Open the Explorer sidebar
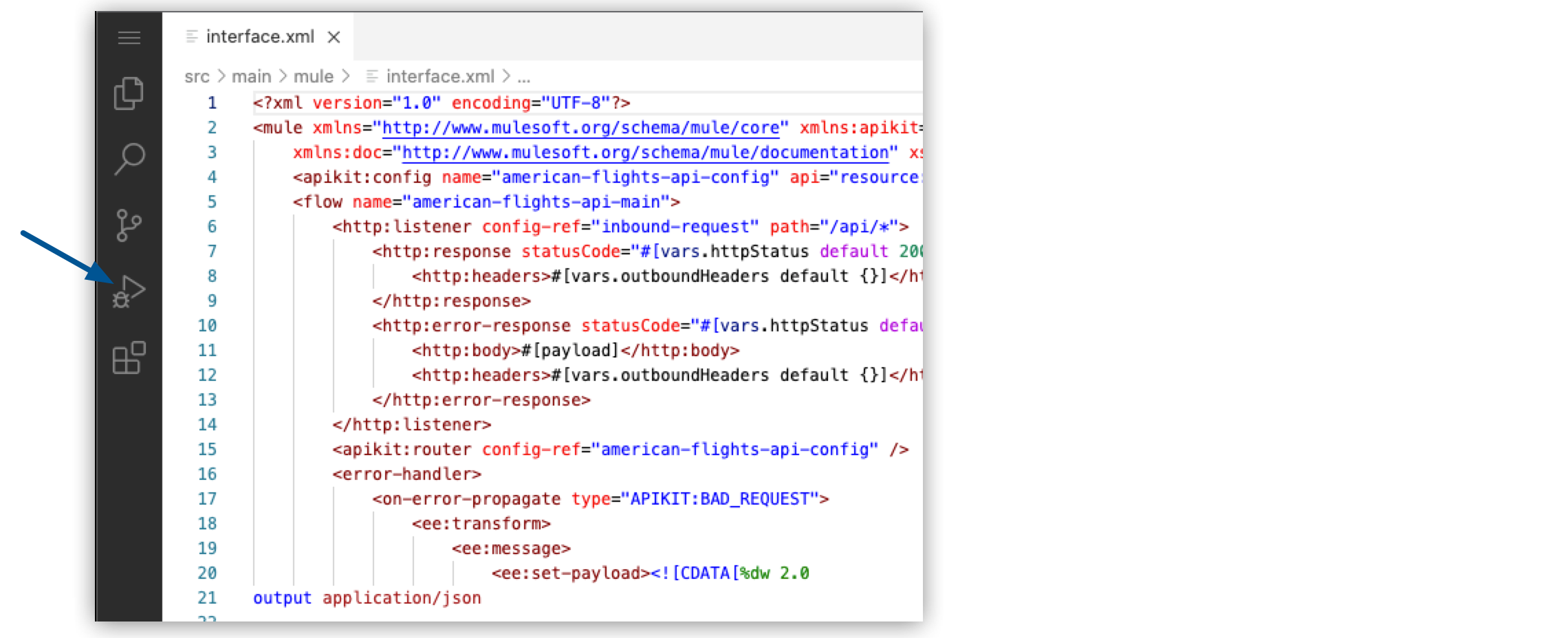The height and width of the screenshot is (638, 1568). pos(129,94)
